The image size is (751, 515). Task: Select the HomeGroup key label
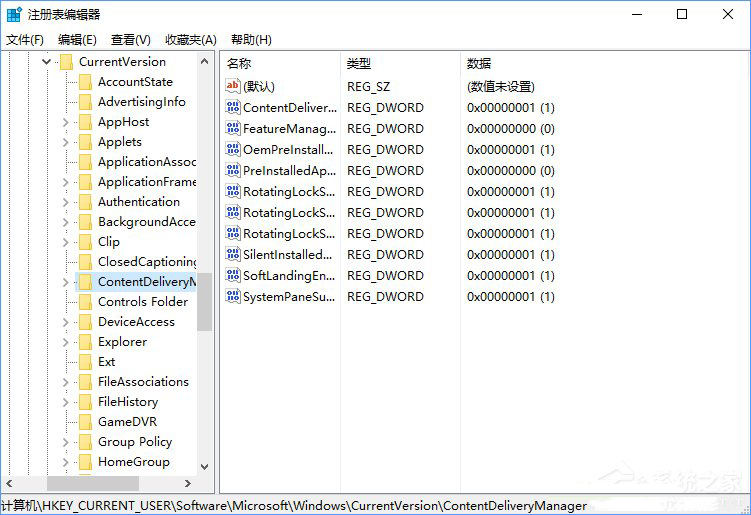pos(134,462)
